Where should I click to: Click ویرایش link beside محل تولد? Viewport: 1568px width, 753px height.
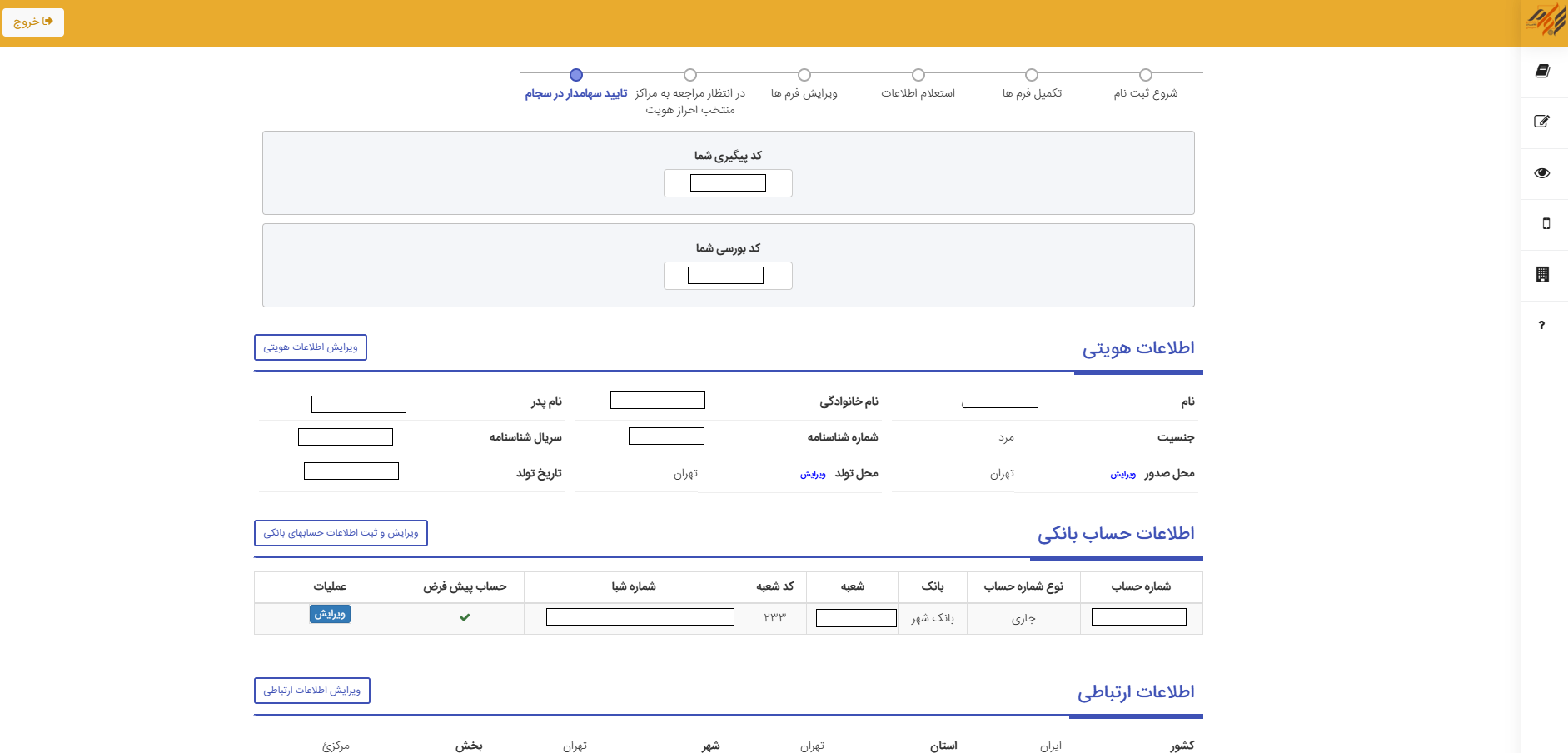point(813,474)
